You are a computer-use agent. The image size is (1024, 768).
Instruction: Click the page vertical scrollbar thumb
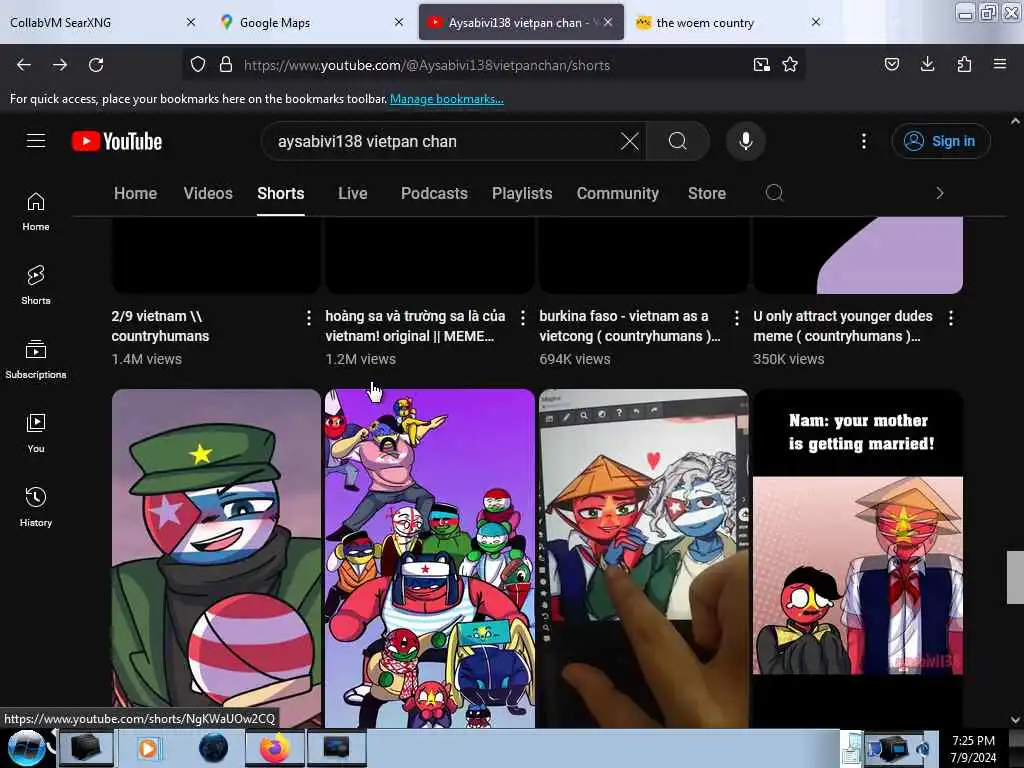point(1015,577)
